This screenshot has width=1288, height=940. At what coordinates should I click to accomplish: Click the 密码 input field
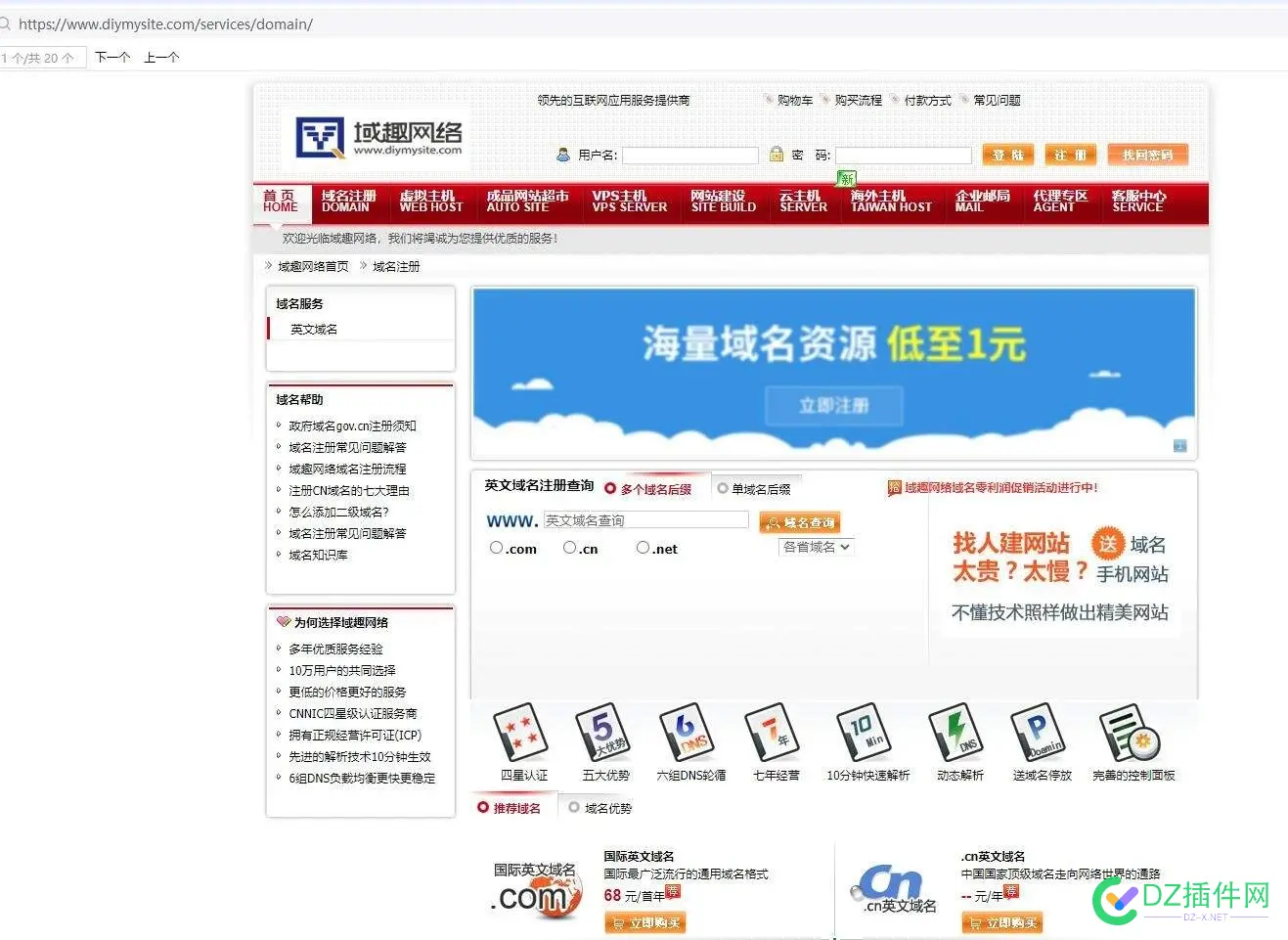903,155
